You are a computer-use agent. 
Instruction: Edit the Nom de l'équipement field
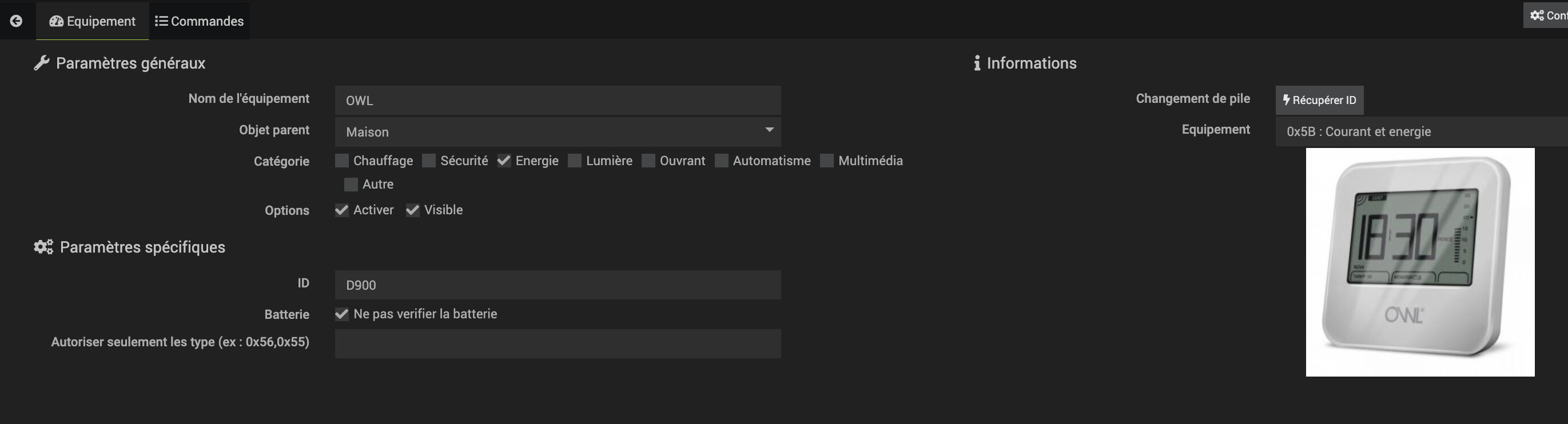pos(558,101)
